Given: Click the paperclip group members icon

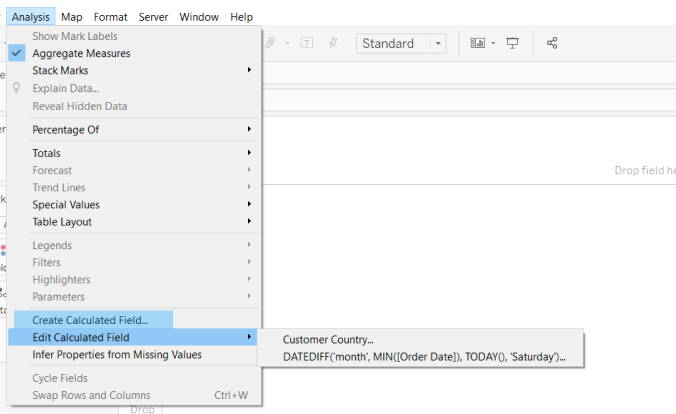Looking at the screenshot, I should point(271,43).
